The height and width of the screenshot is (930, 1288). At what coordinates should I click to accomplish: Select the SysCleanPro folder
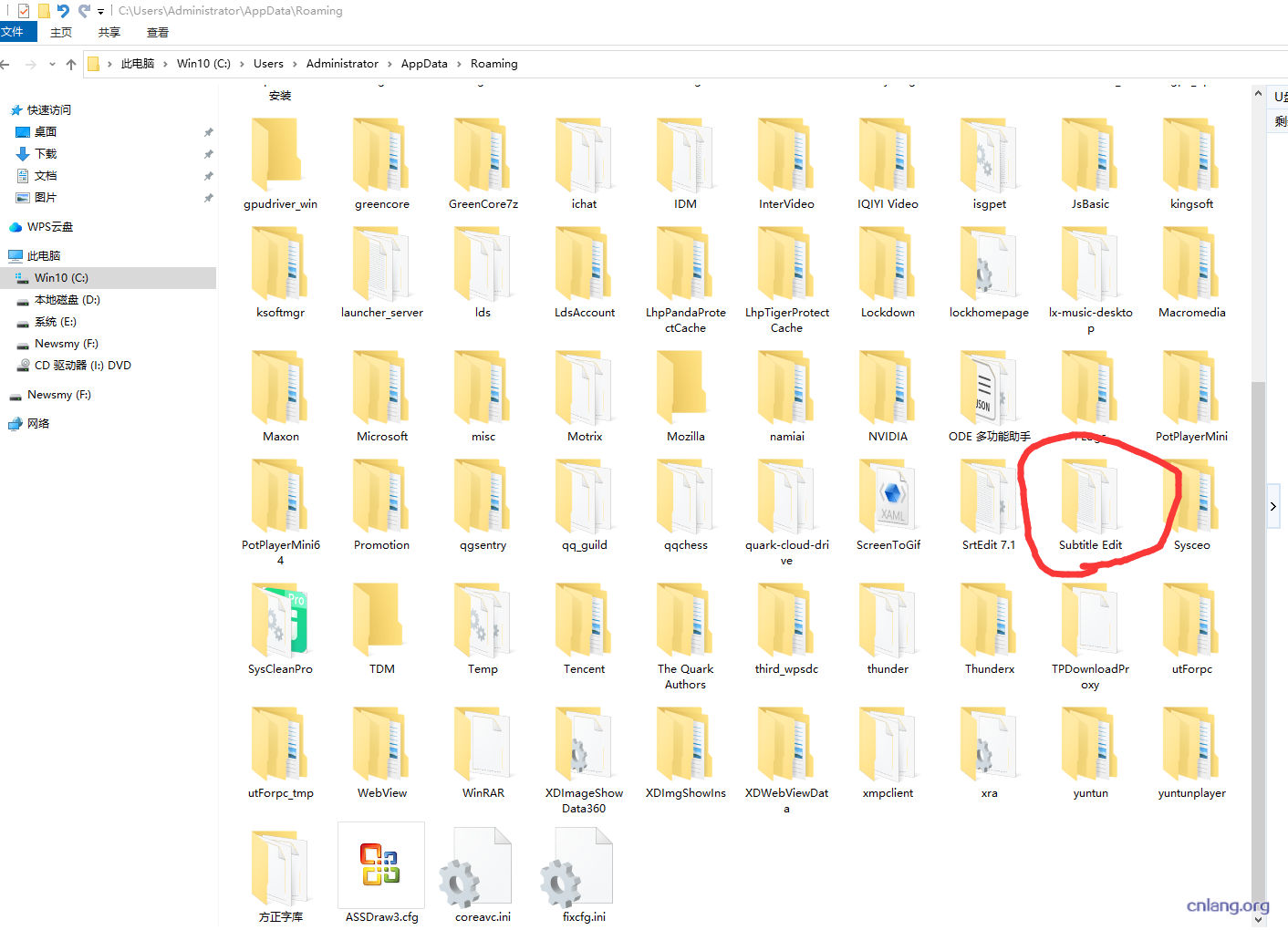click(280, 629)
